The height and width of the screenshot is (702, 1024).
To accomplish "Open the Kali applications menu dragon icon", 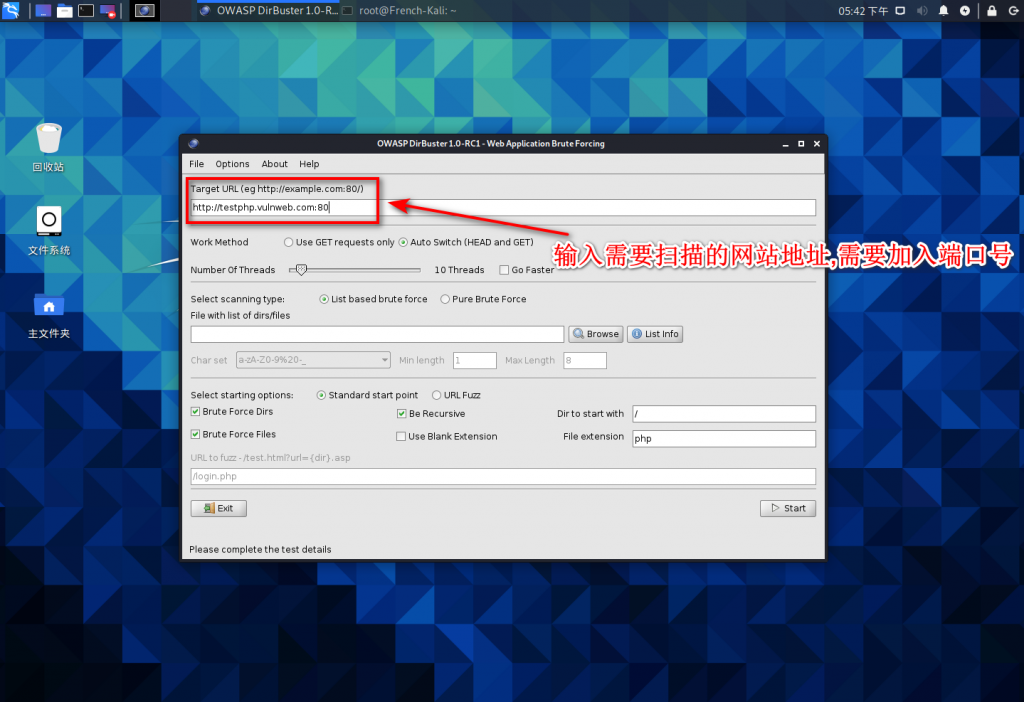I will pyautogui.click(x=10, y=10).
